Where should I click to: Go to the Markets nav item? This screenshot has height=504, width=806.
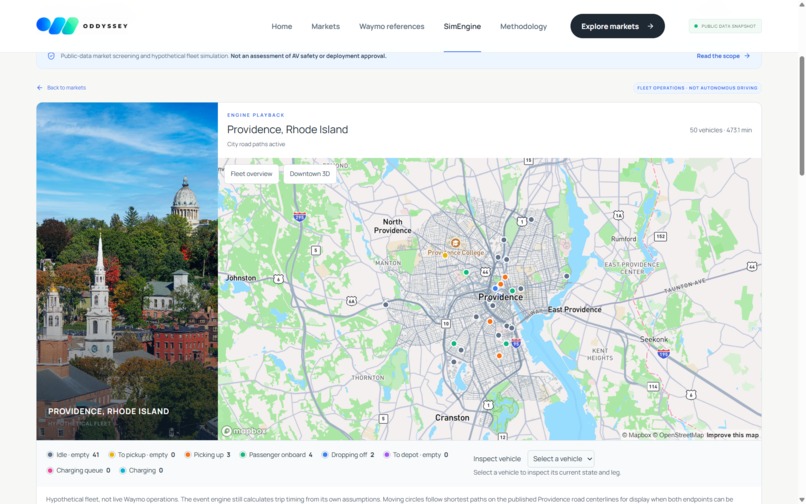[x=325, y=26]
